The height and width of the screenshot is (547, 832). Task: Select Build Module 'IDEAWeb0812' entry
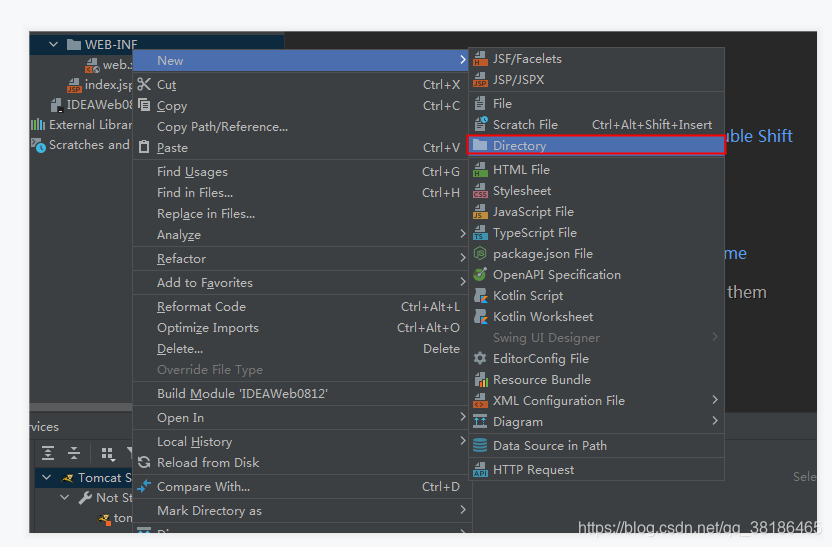point(300,394)
